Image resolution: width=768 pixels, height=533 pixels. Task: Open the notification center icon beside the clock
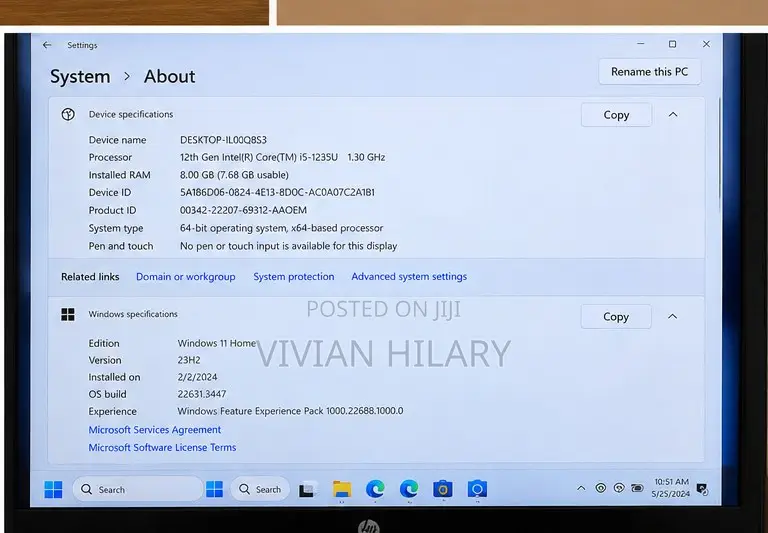coord(702,489)
